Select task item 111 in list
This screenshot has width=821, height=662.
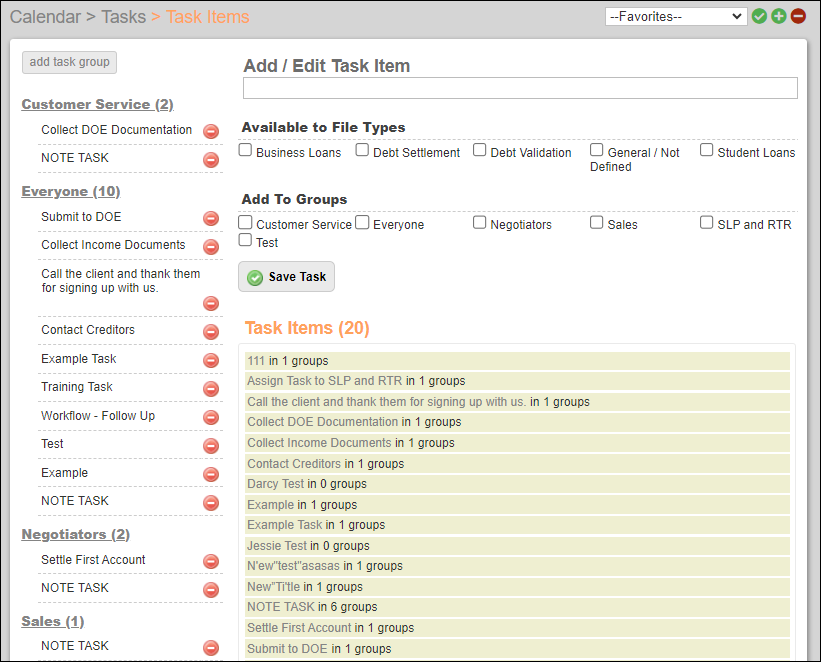tap(517, 361)
